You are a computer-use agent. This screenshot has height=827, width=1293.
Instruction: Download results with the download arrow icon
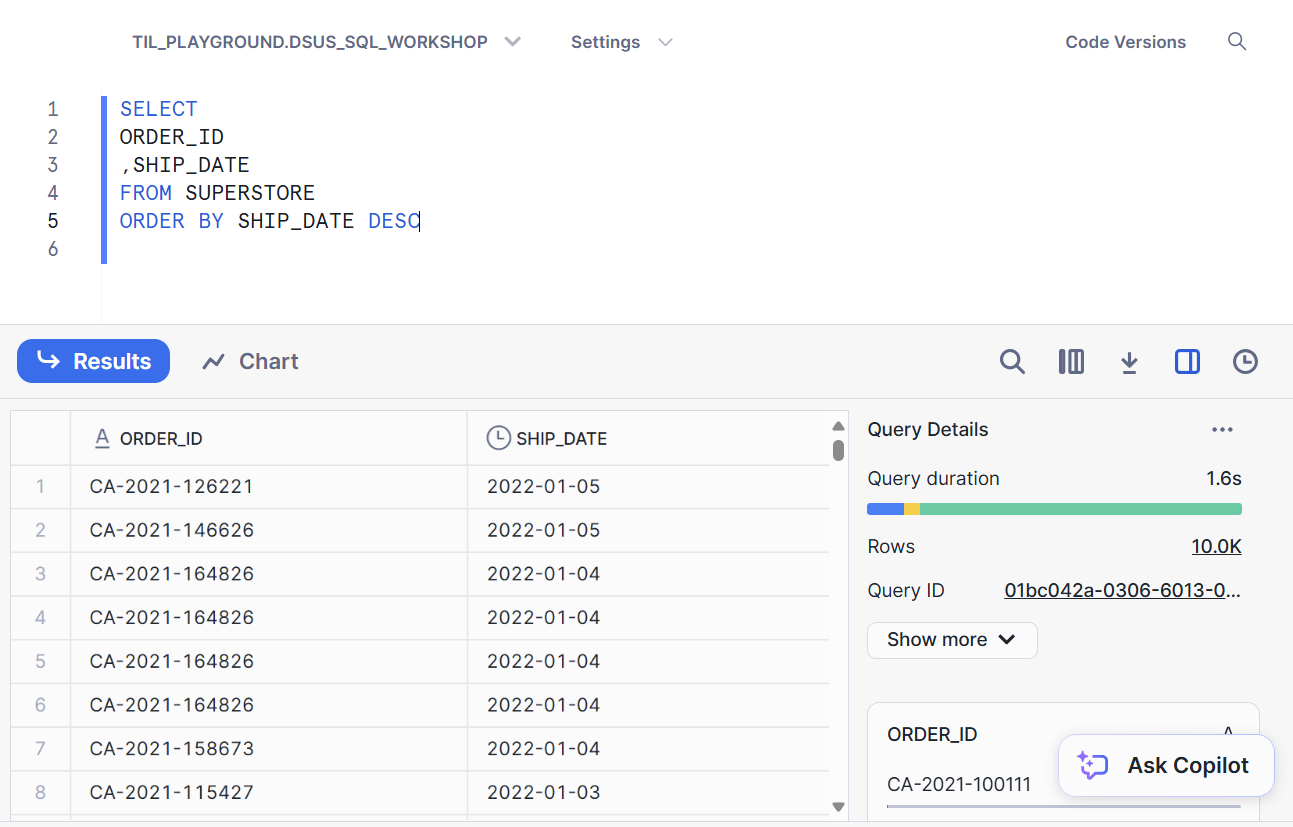coord(1129,362)
